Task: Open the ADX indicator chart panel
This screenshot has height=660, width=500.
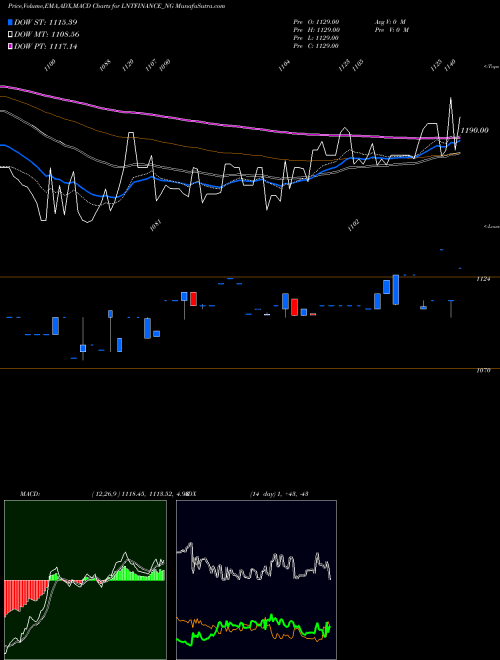Action: [256, 580]
